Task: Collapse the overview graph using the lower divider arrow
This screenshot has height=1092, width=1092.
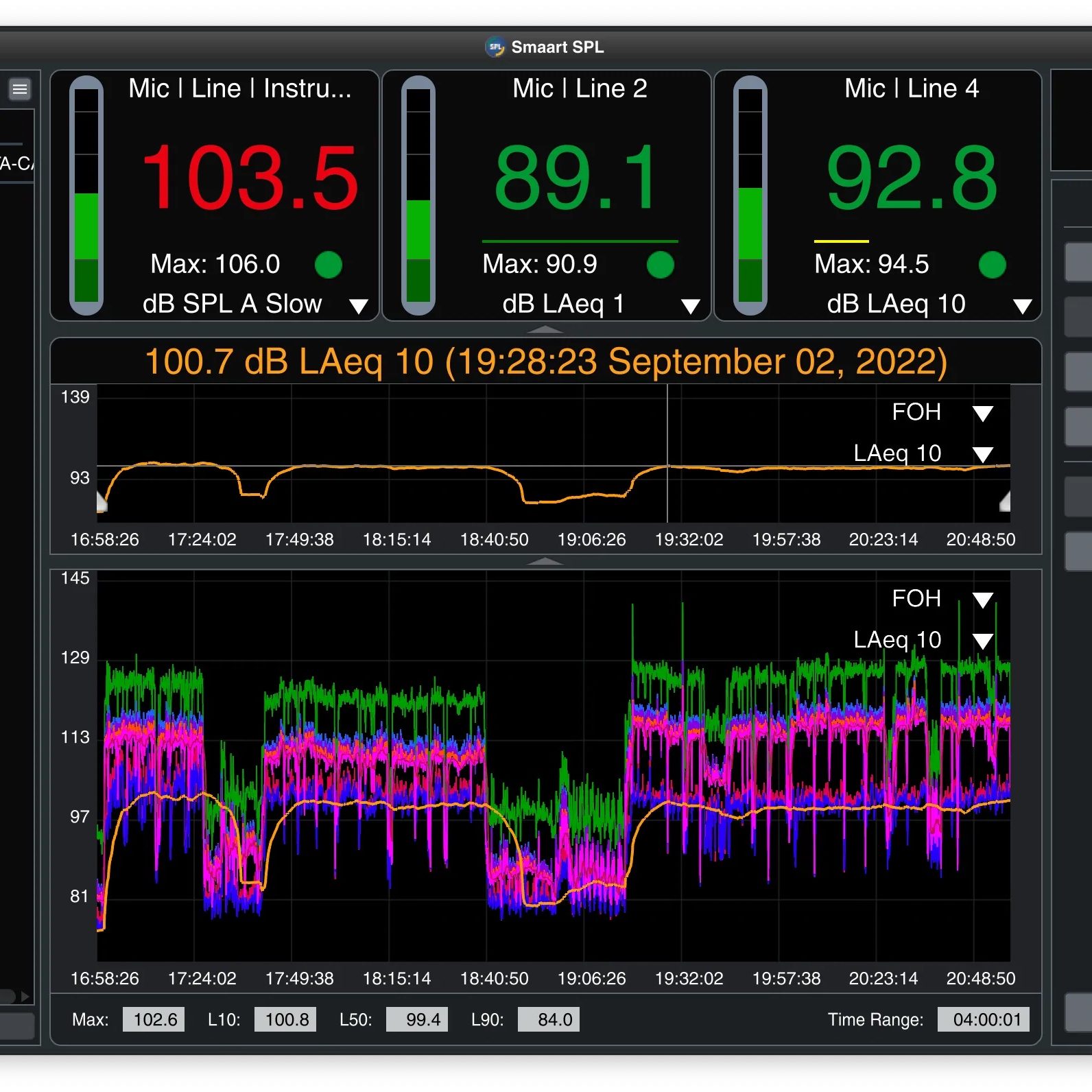Action: coord(545,561)
